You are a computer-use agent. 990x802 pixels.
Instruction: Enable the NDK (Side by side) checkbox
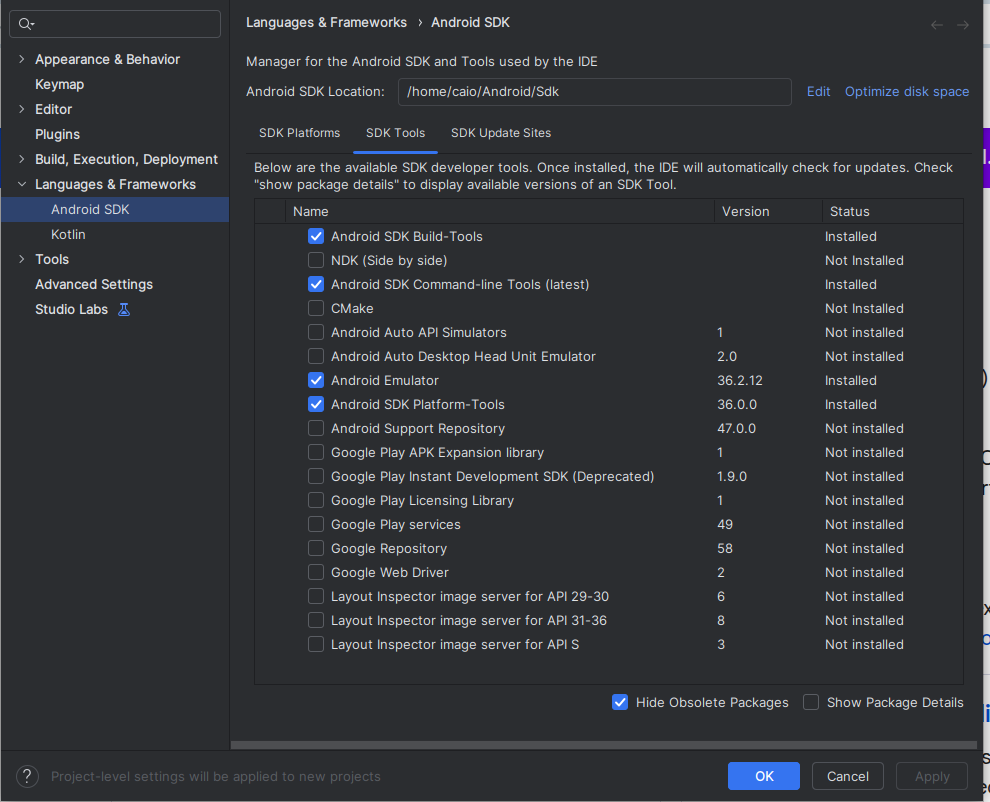click(316, 260)
